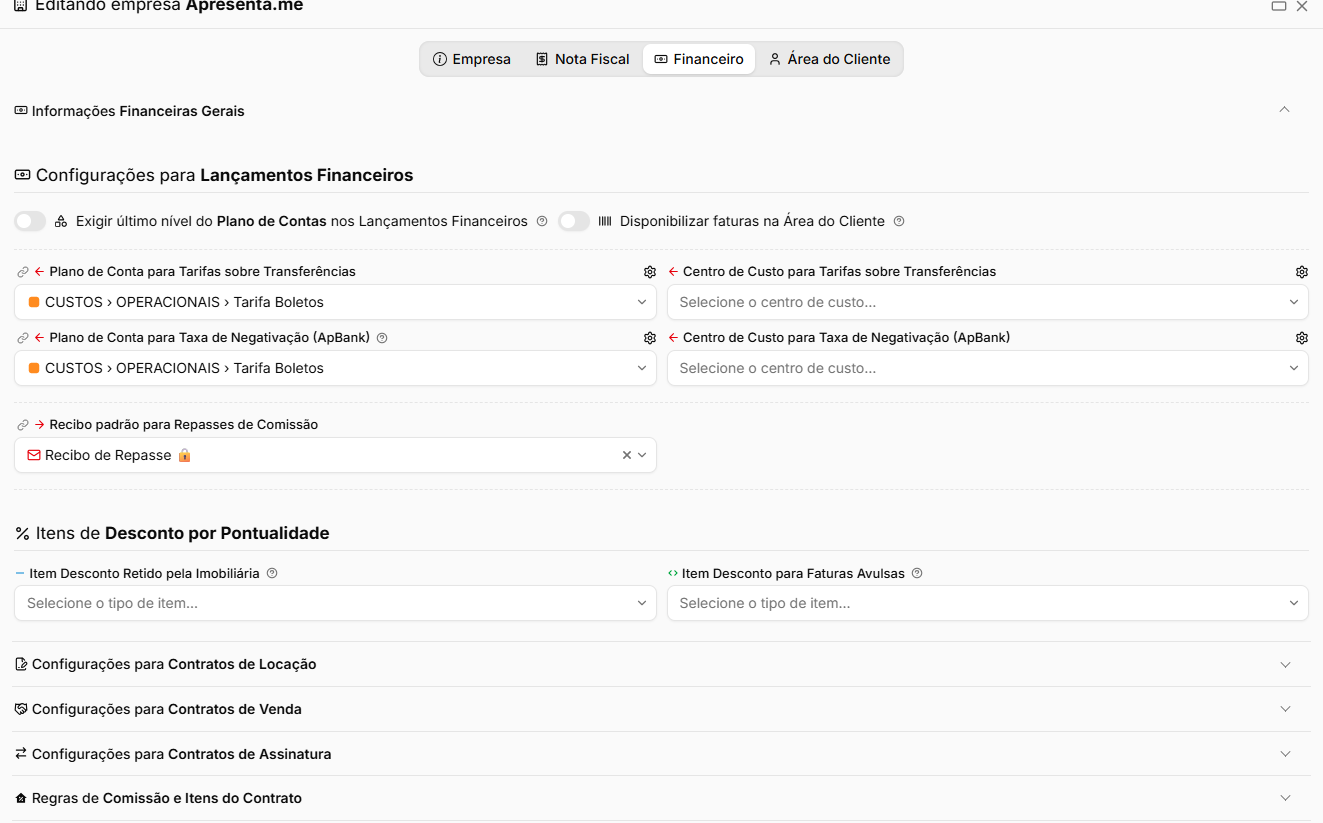Screen dimensions: 1323x823
Task: Toggle Disponibilizar faturas na Área do Cliente
Action: click(x=574, y=221)
